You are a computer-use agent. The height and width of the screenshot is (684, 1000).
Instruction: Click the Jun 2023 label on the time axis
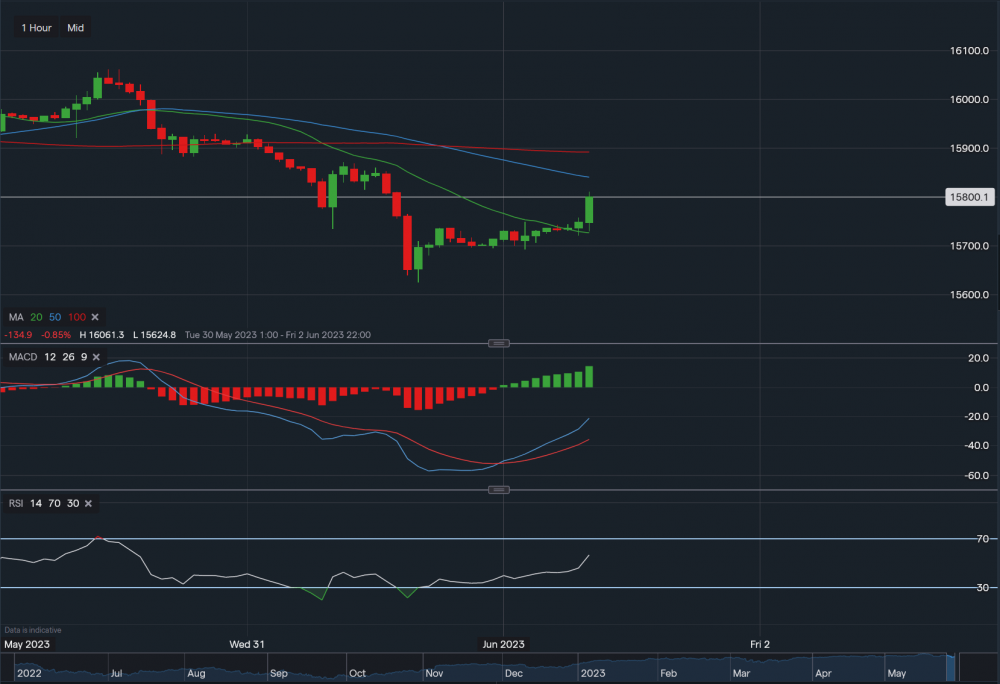coord(503,644)
